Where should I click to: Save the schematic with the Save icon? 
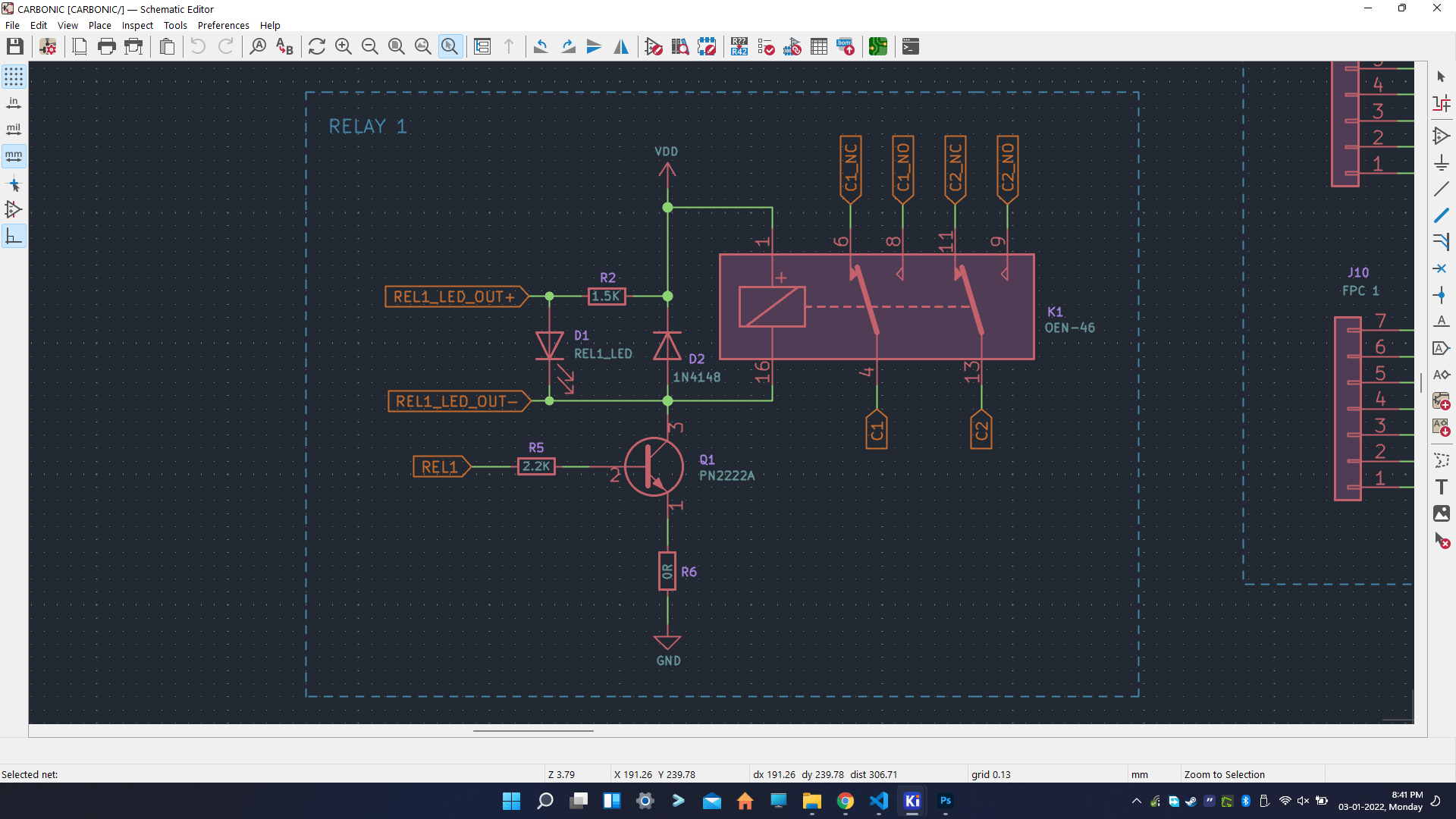(15, 47)
